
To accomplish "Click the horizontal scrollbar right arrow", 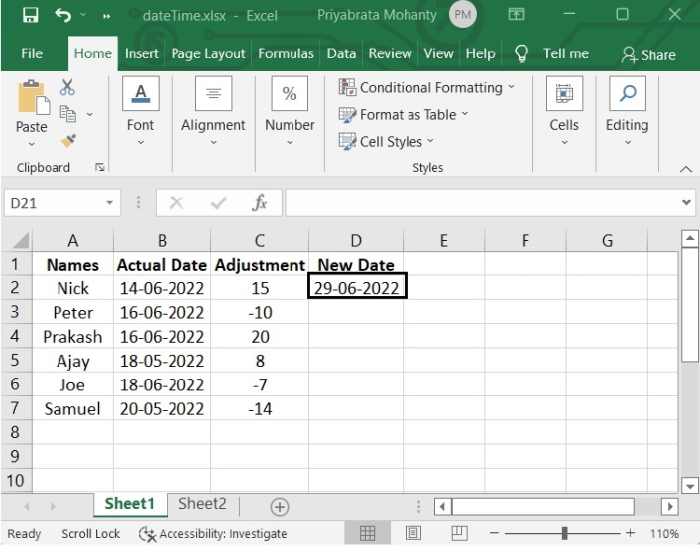I will (x=670, y=507).
